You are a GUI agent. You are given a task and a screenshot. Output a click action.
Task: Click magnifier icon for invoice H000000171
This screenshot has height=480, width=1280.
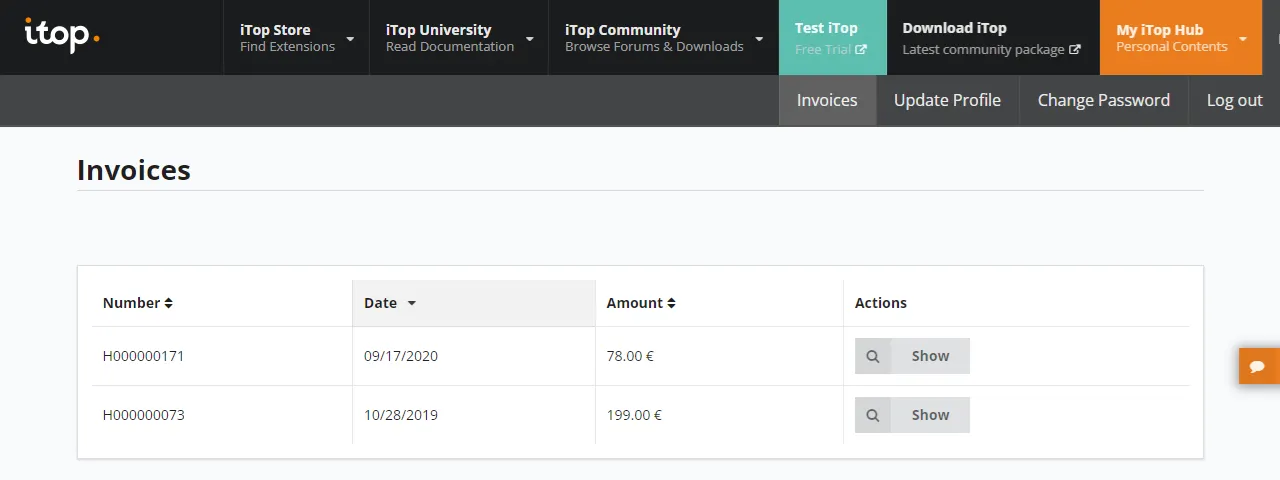coord(873,356)
